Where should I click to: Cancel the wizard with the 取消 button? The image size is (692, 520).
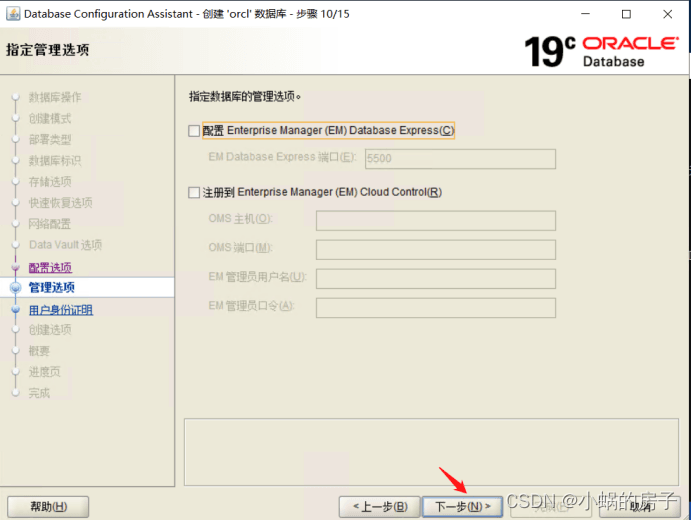[639, 506]
